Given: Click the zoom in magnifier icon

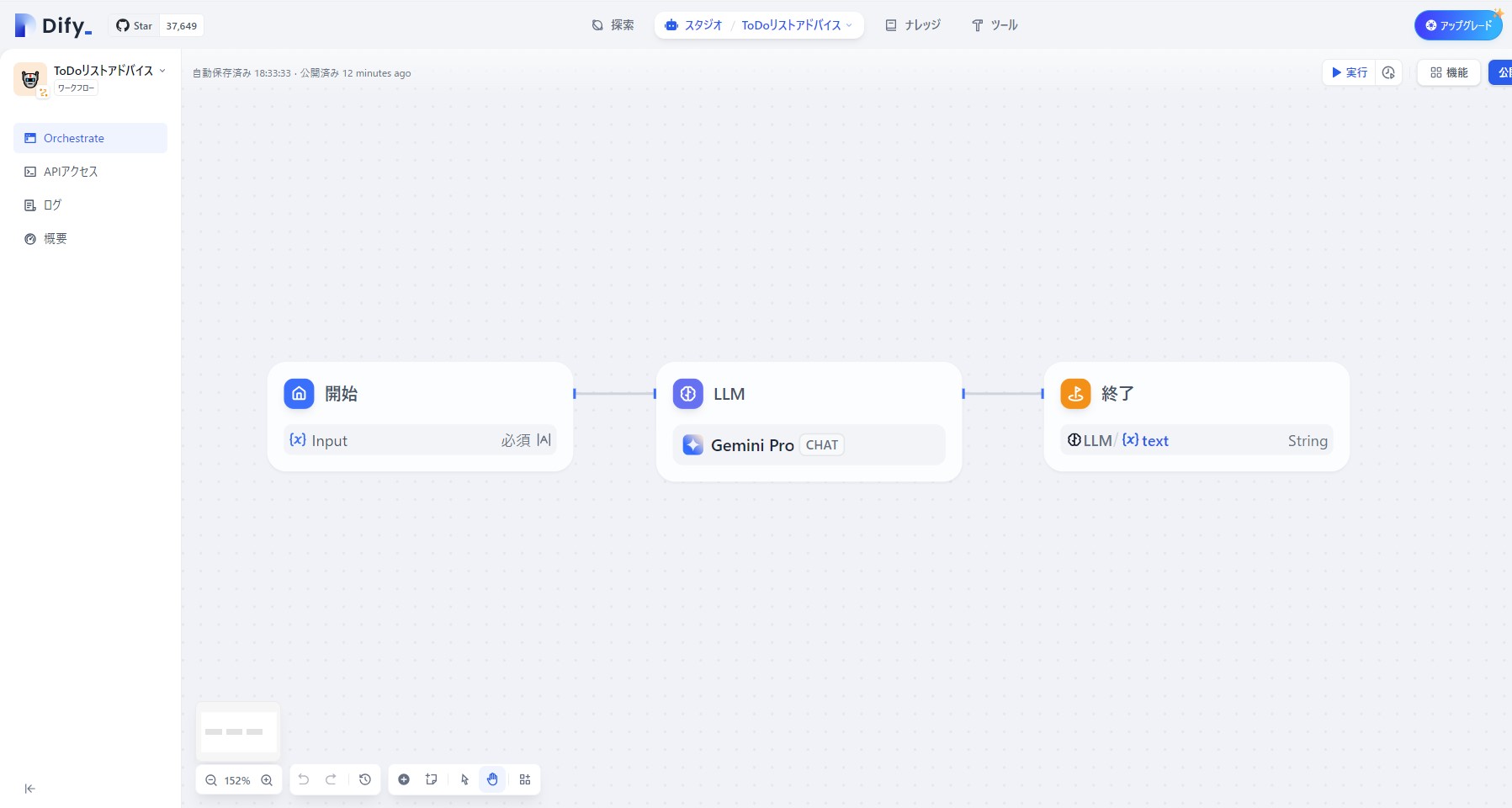Looking at the screenshot, I should pos(267,780).
